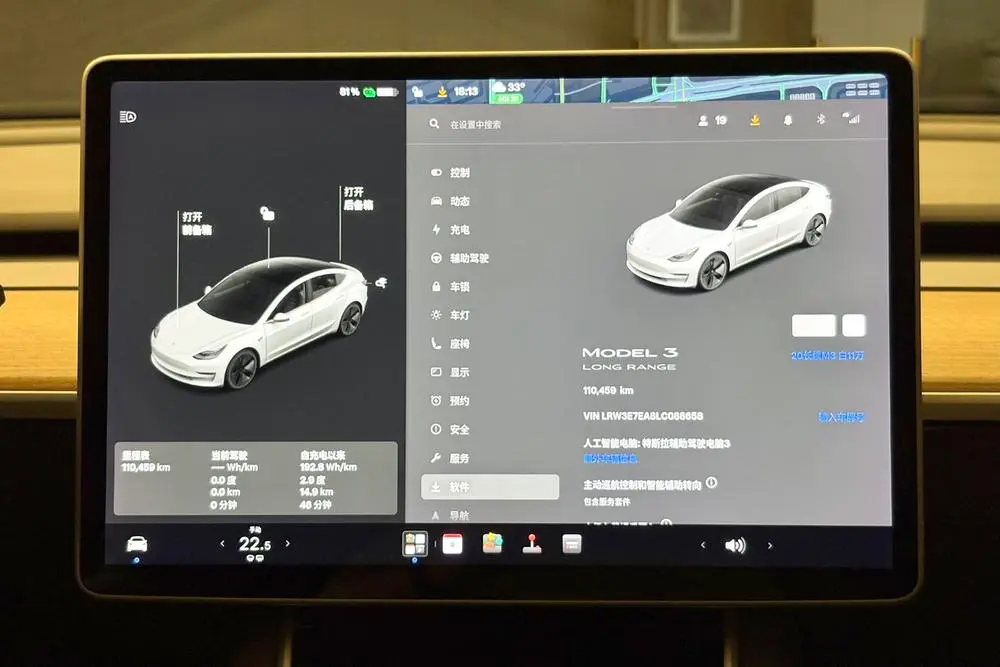Tap the 81% battery indicator
Viewport: 1000px width, 667px height.
[x=369, y=92]
